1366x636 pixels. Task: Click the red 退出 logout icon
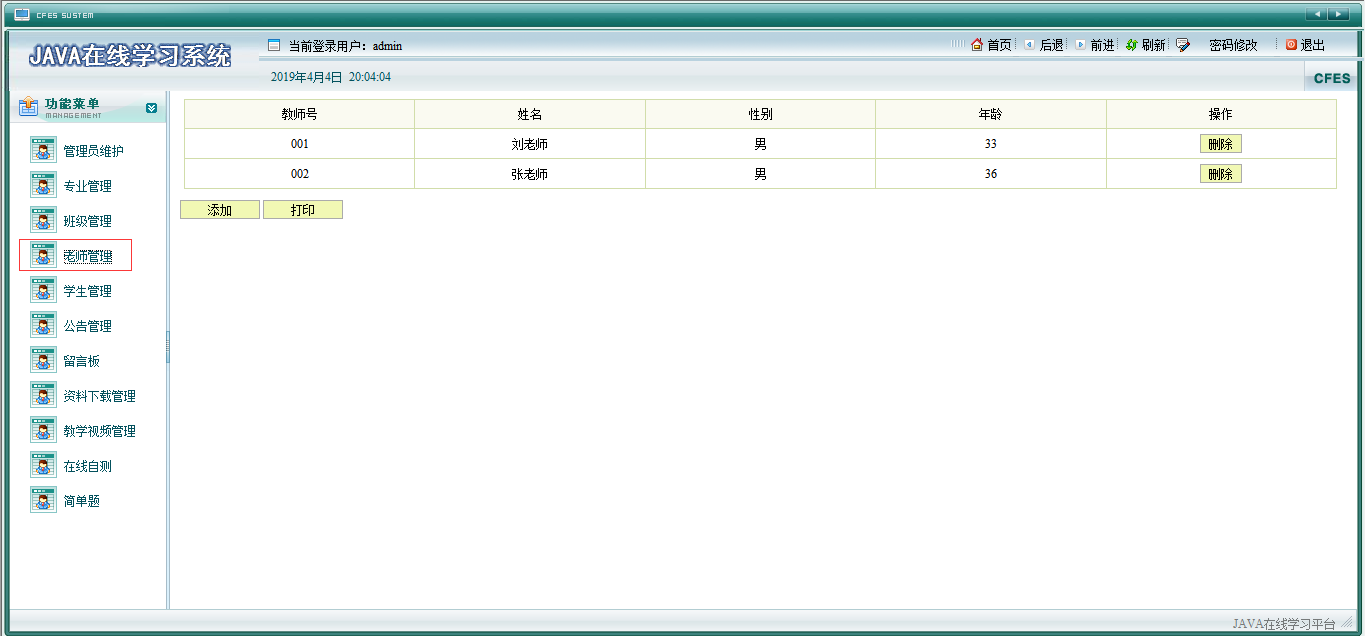pos(1291,45)
